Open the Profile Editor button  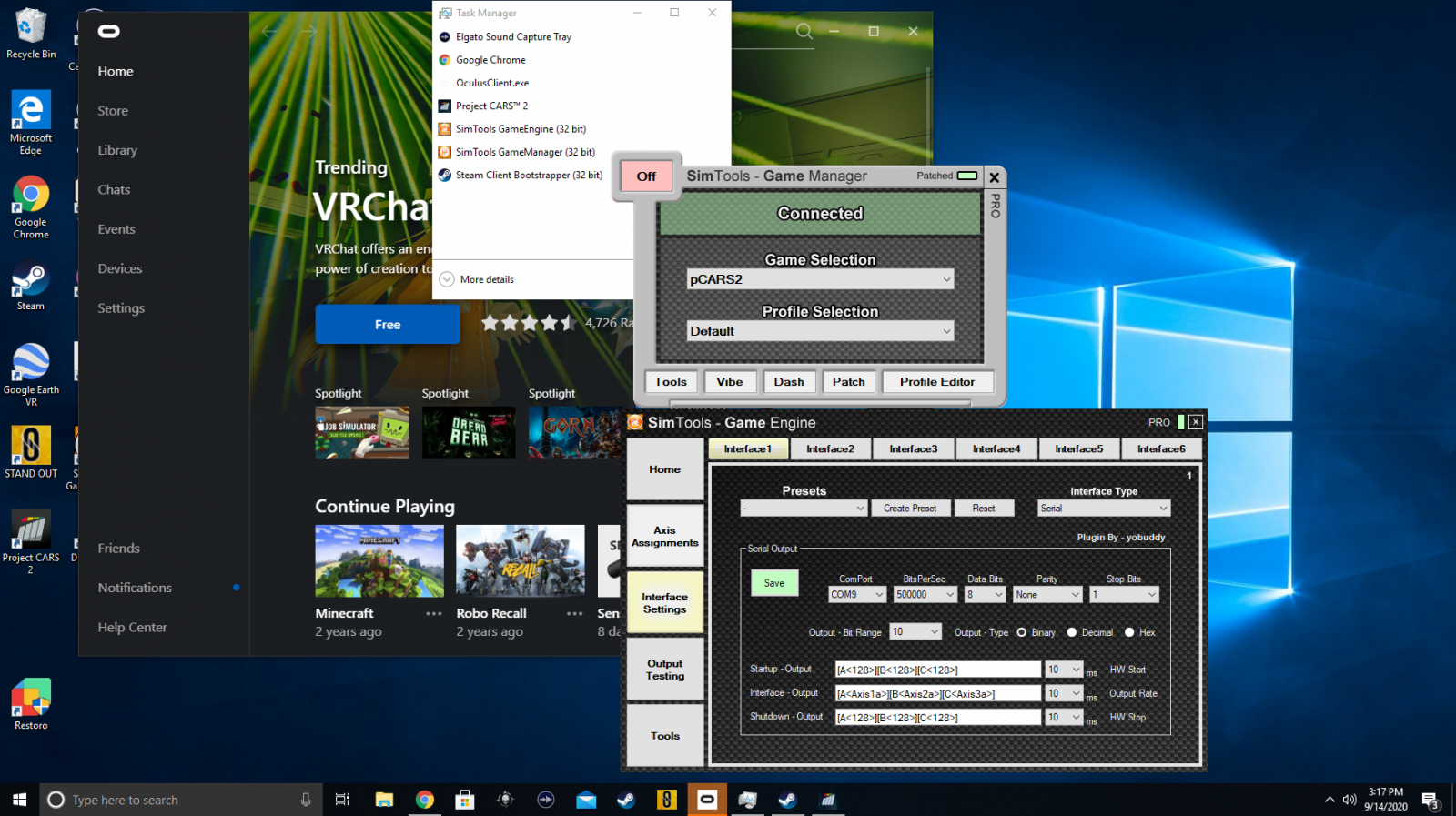tap(937, 382)
